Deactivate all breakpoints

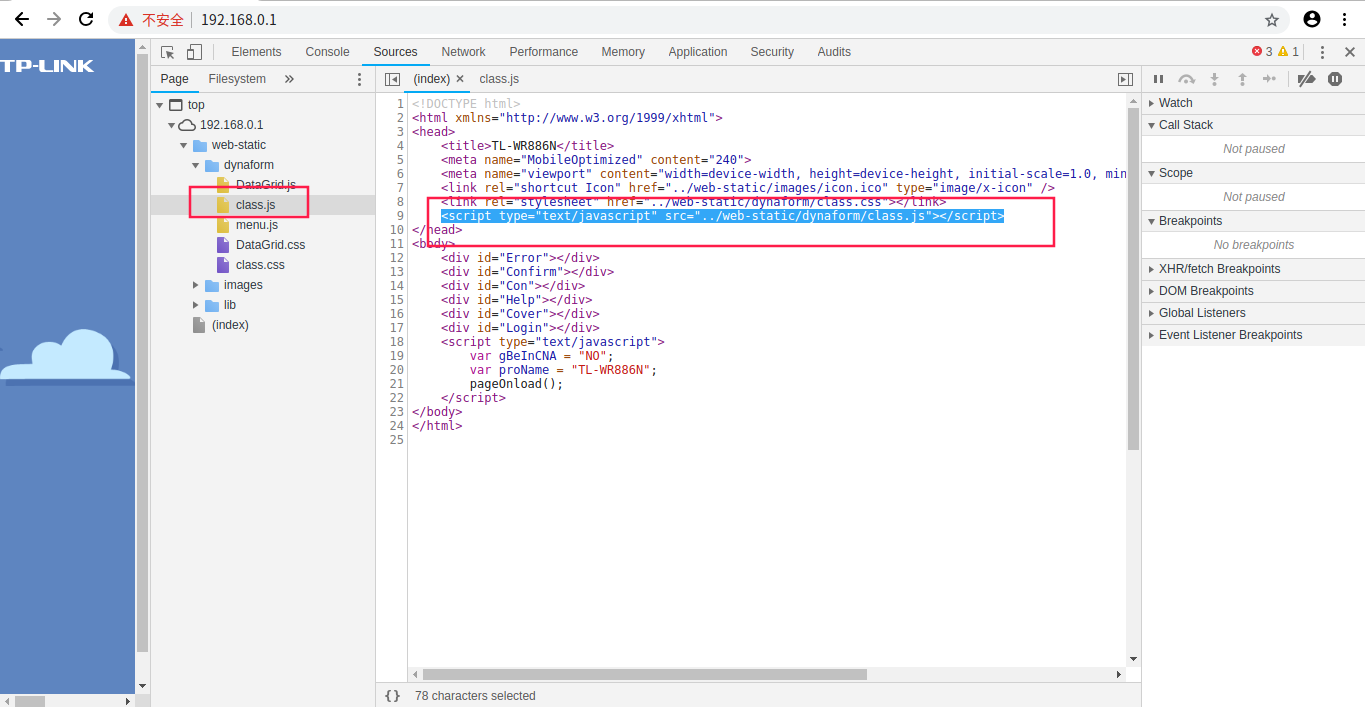(1306, 79)
